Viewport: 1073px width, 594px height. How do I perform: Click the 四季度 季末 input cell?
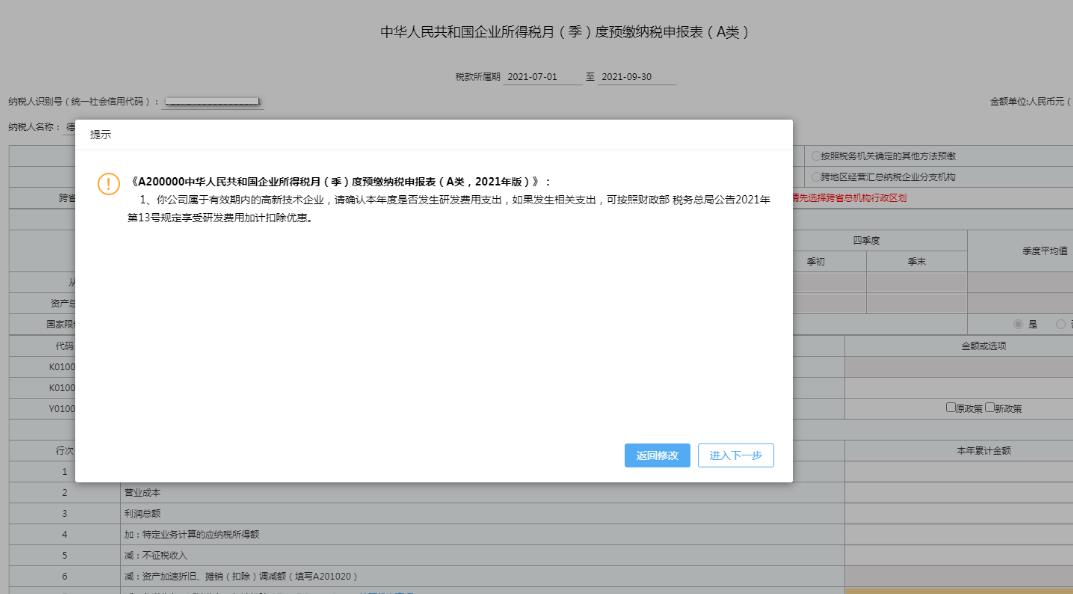click(917, 282)
